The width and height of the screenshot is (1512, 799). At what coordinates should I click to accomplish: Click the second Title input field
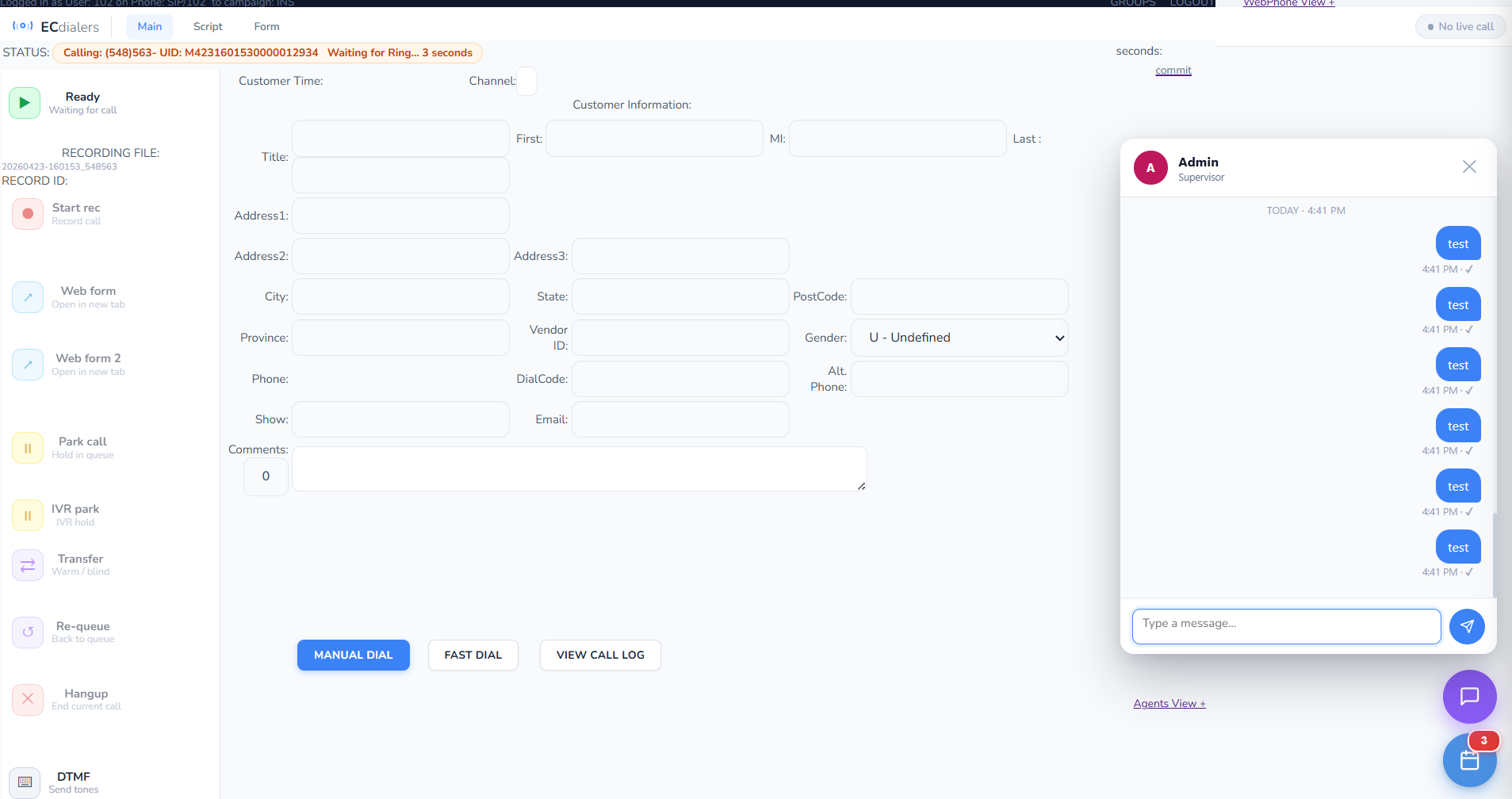pos(400,175)
